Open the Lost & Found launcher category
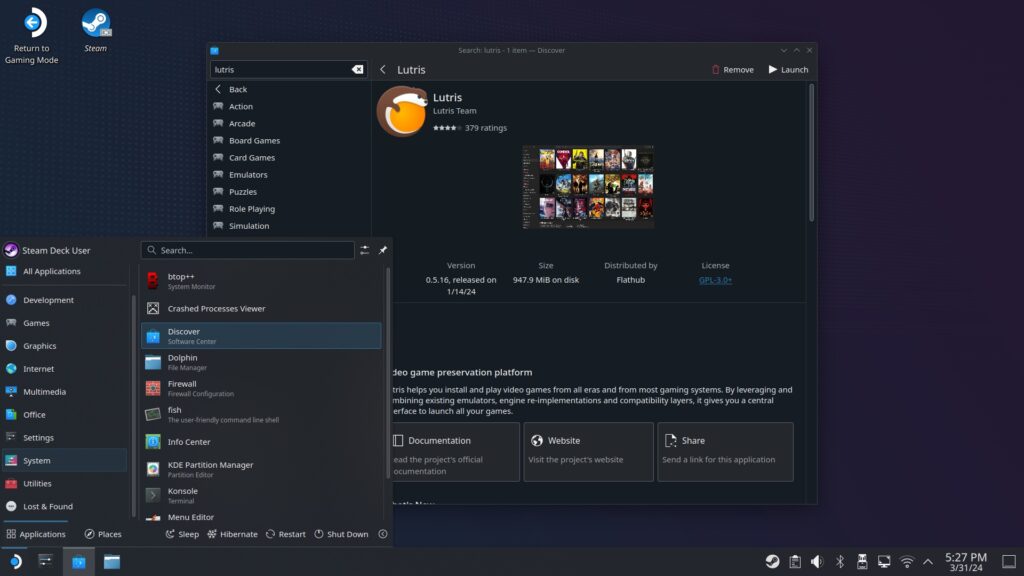This screenshot has width=1024, height=576. pos(65,506)
